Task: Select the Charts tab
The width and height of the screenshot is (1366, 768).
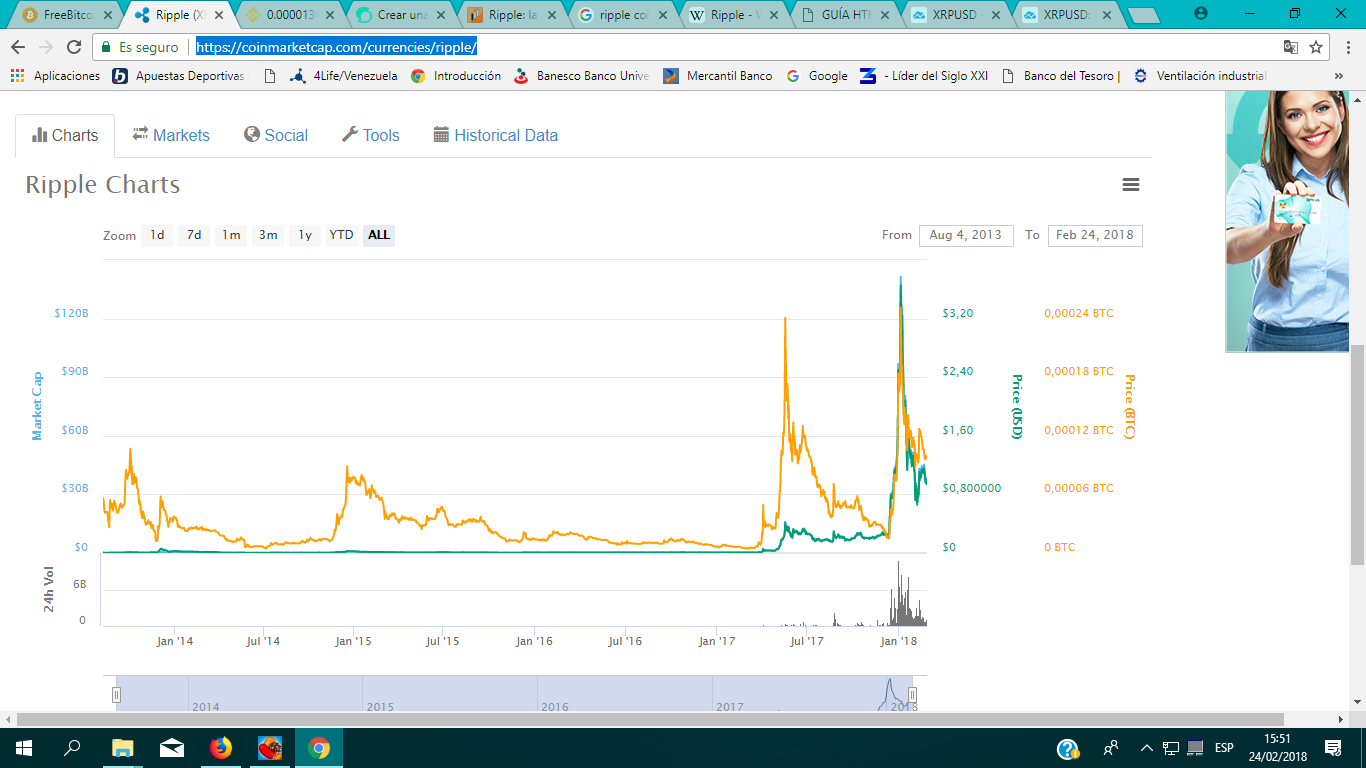Action: pyautogui.click(x=65, y=135)
